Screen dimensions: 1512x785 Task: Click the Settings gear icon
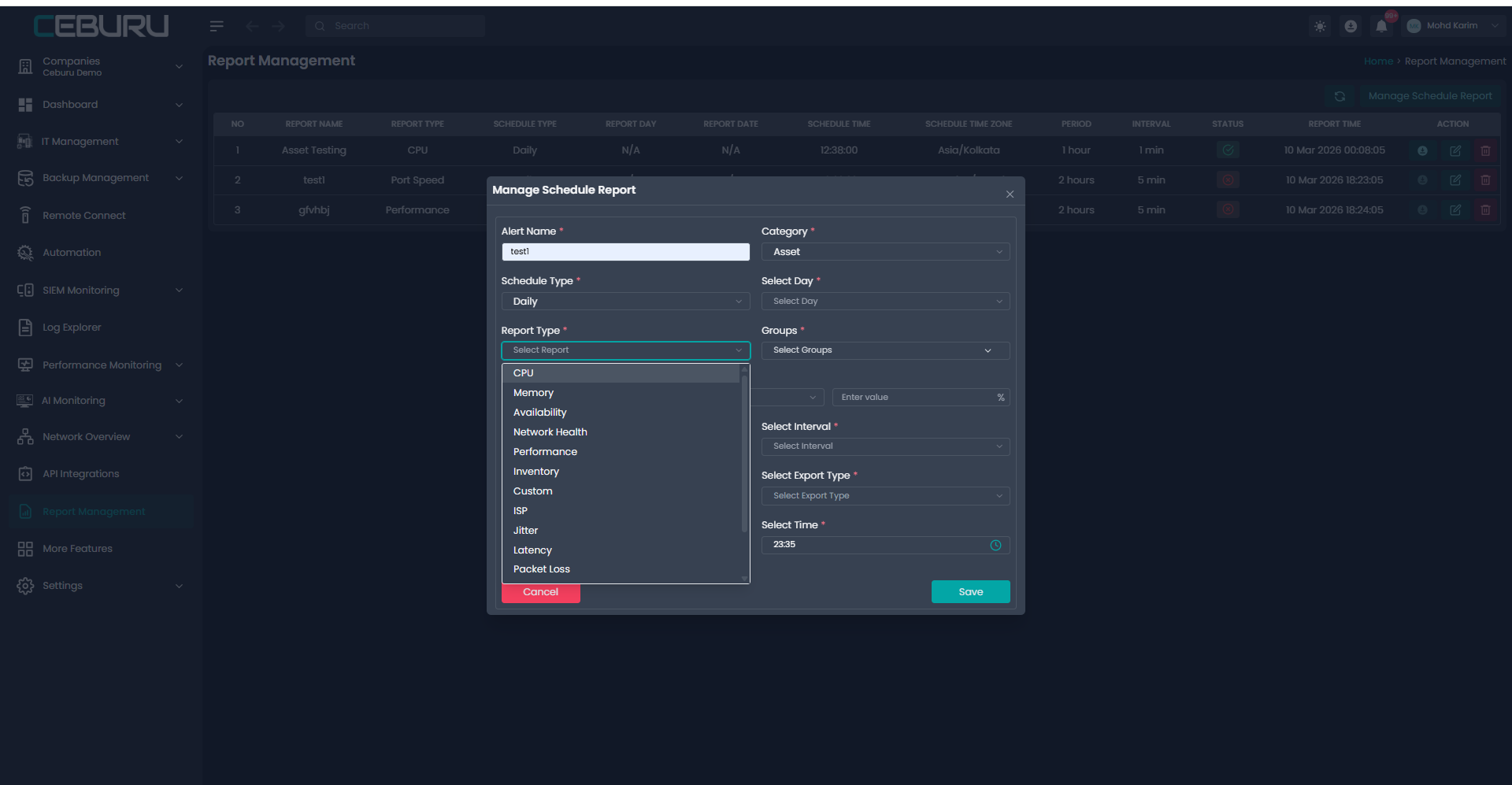[x=25, y=586]
